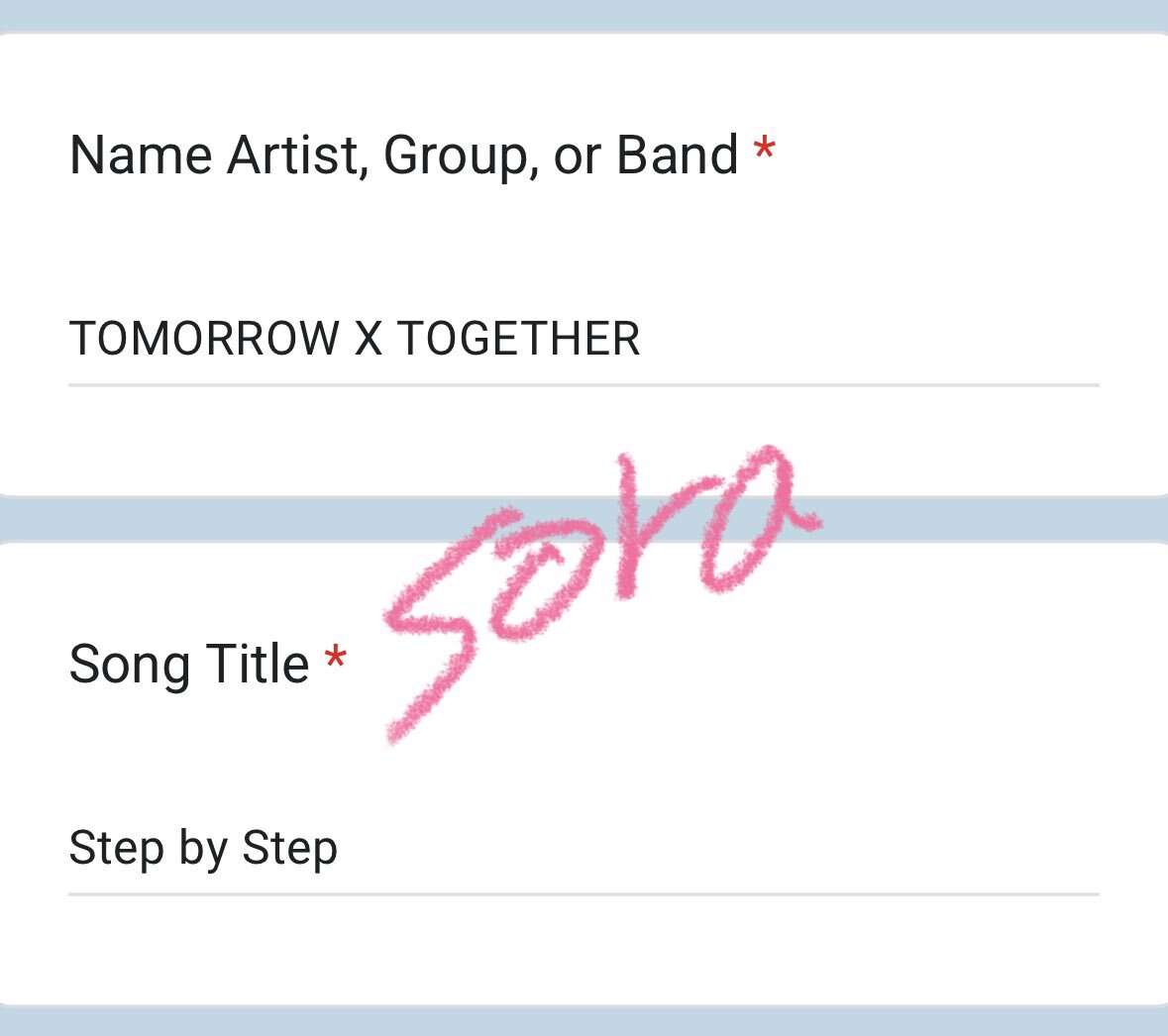Click the large pink letter S of the scribble
Viewport: 1168px width, 1036px height.
coord(441,626)
